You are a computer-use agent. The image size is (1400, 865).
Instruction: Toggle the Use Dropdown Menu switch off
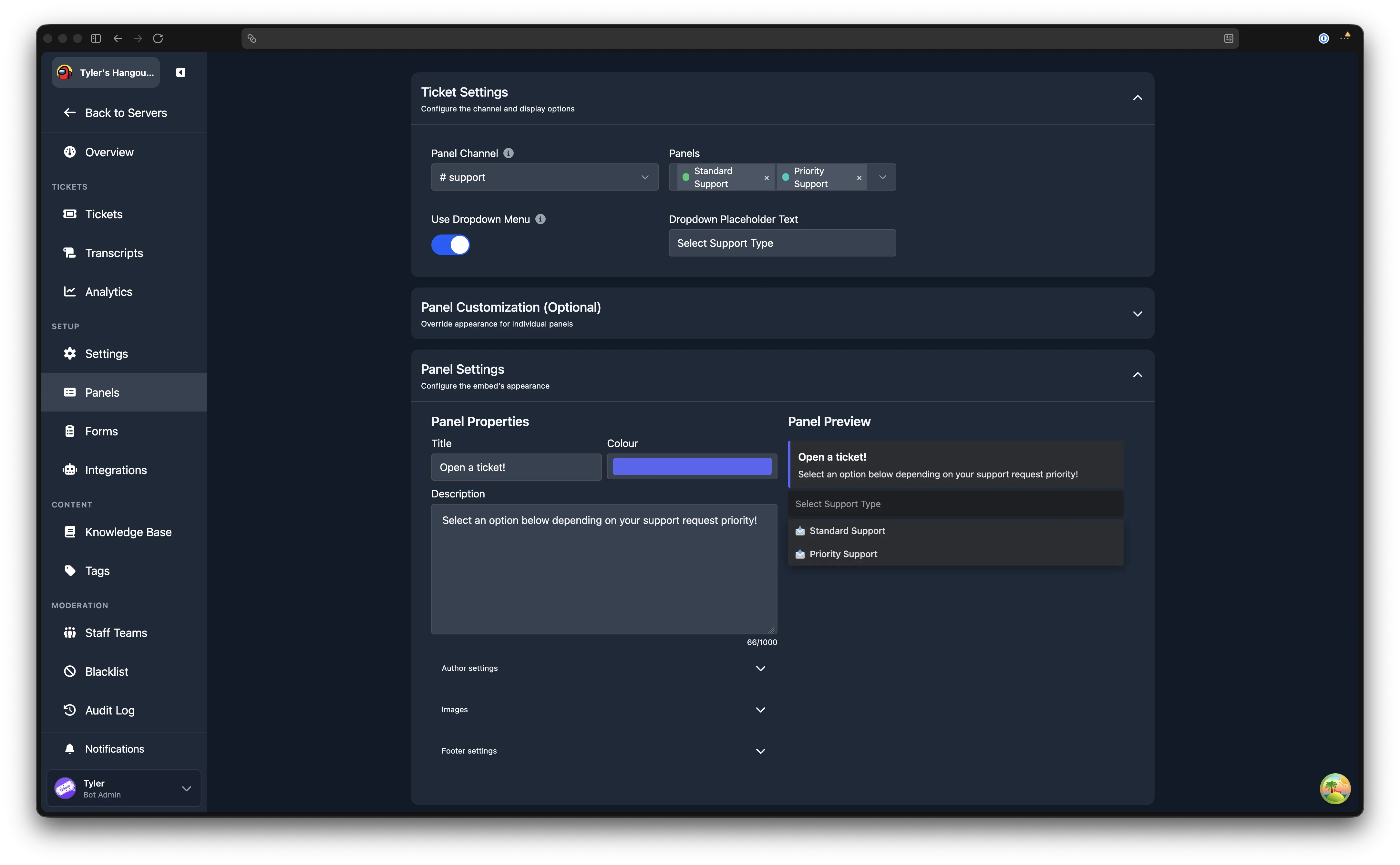point(451,245)
